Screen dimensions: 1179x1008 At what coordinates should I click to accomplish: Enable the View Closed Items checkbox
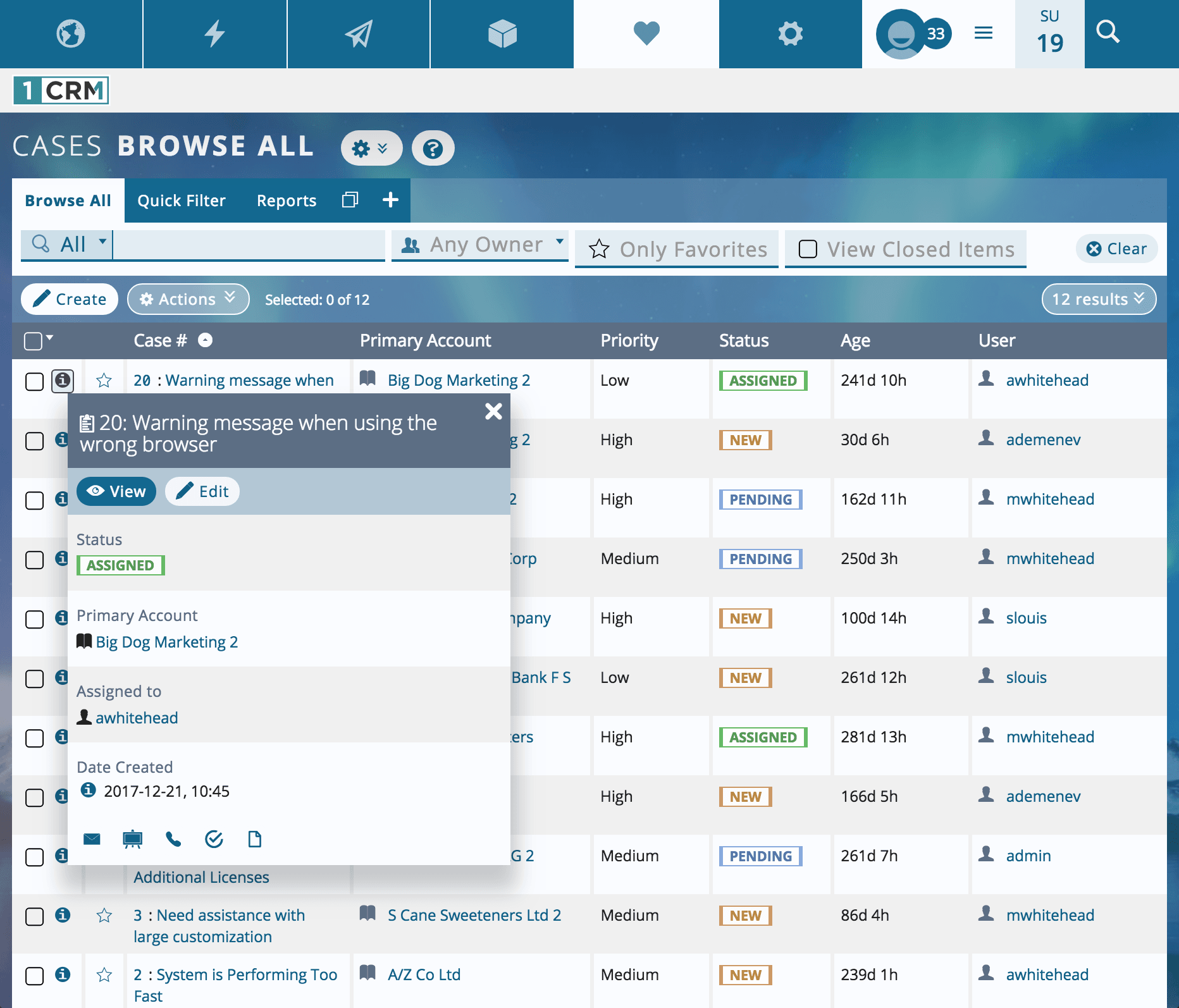click(808, 249)
